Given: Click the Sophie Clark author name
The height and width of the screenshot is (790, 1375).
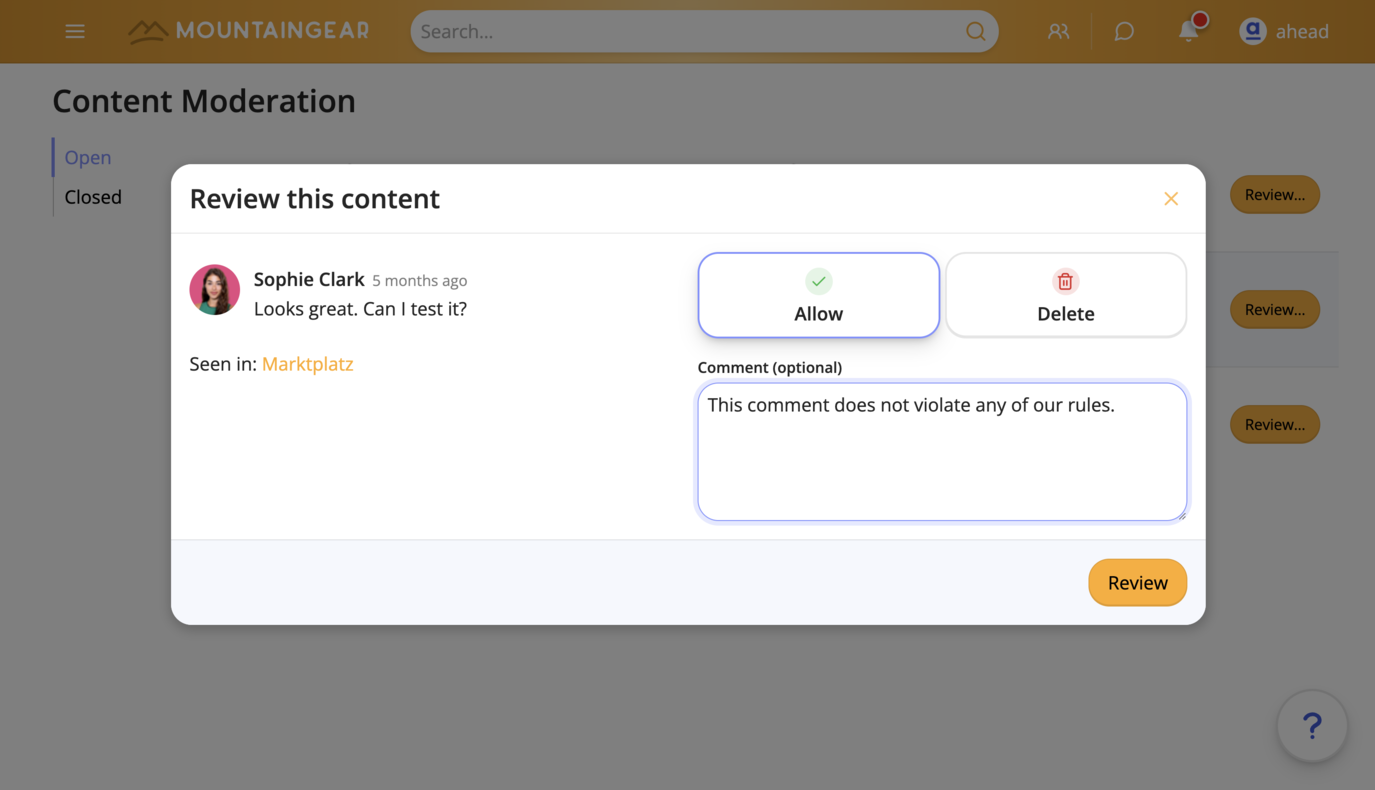Looking at the screenshot, I should (x=309, y=280).
